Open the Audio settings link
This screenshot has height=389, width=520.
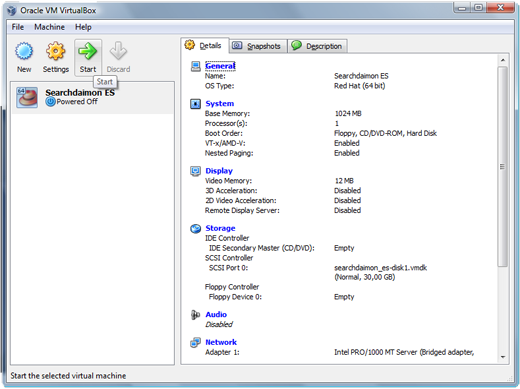(x=216, y=315)
